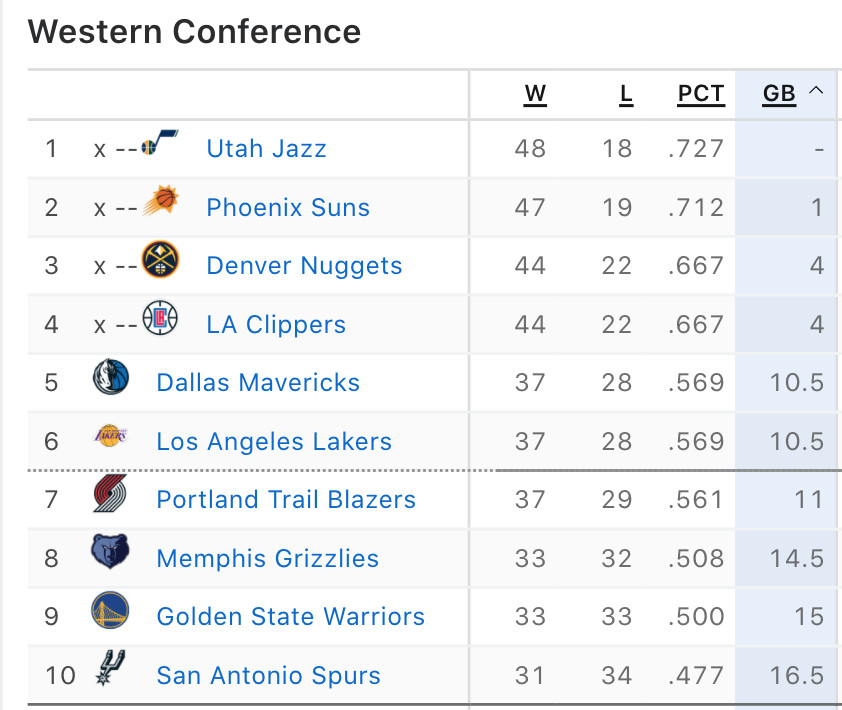Click the Dallas Mavericks logo icon
Screen dimensions: 842x710
pos(111,376)
